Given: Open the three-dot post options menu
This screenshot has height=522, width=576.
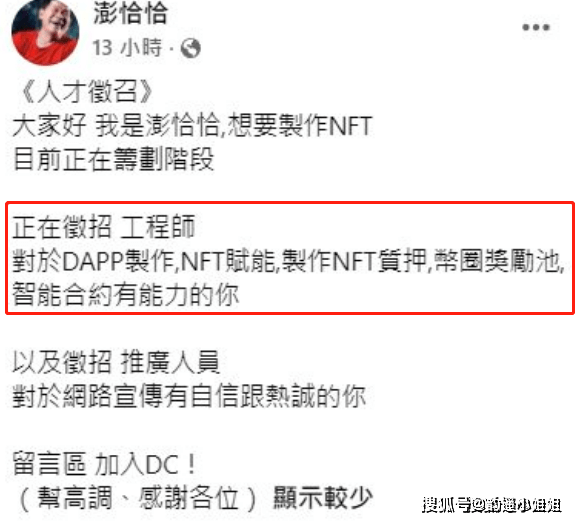Looking at the screenshot, I should (536, 27).
